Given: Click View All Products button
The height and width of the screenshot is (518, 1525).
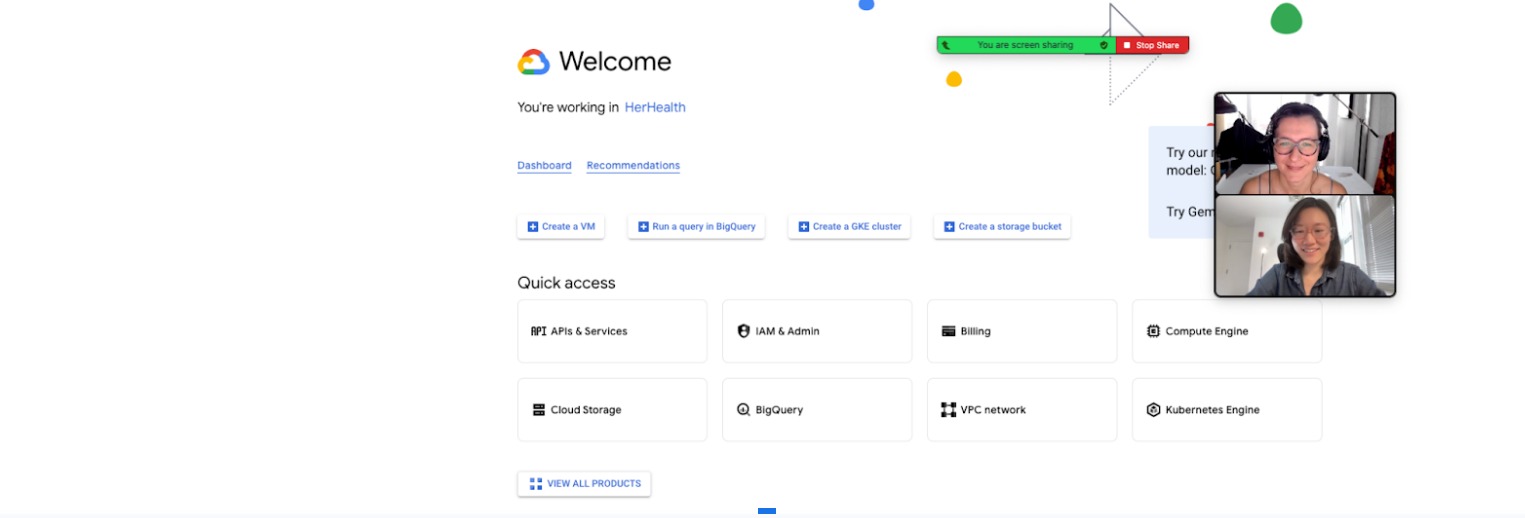Looking at the screenshot, I should (x=584, y=484).
